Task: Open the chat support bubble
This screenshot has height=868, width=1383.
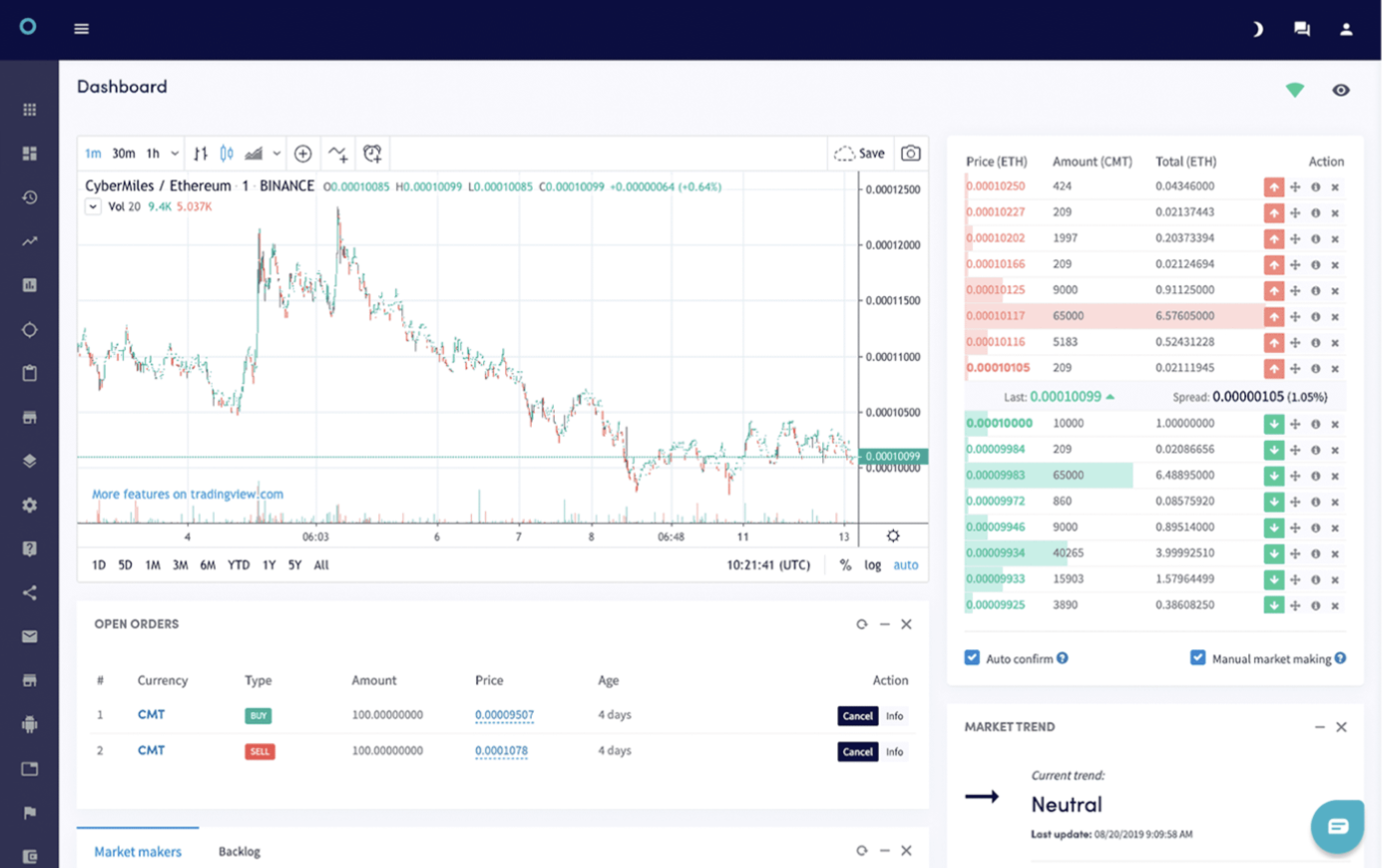Action: click(1337, 826)
